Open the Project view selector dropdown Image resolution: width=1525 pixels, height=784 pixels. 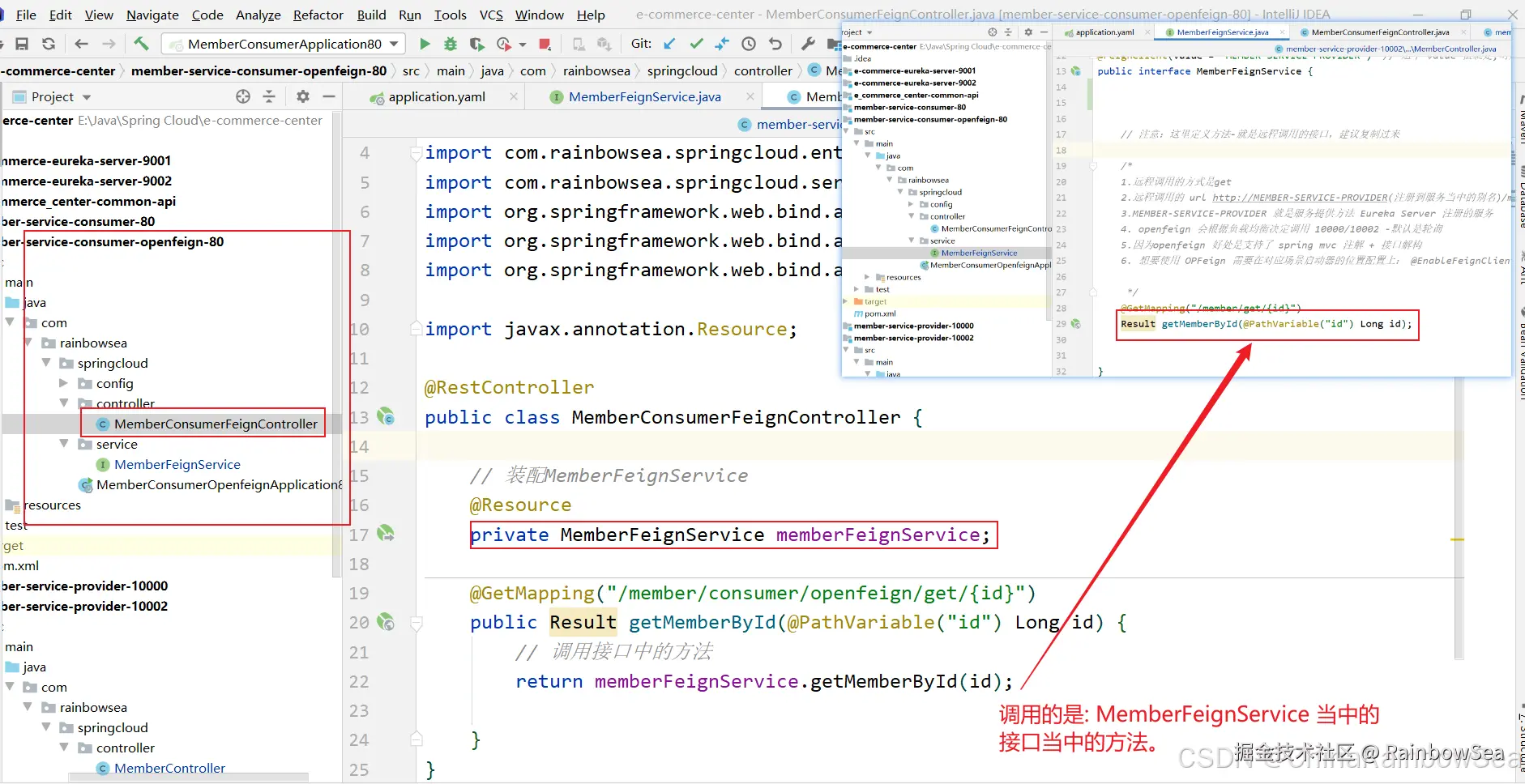pos(87,97)
